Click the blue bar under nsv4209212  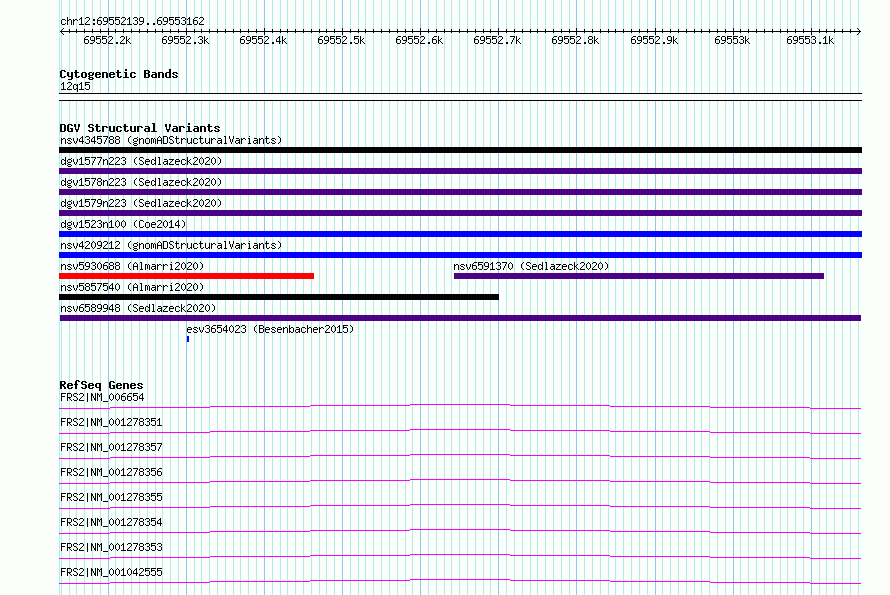(x=460, y=255)
